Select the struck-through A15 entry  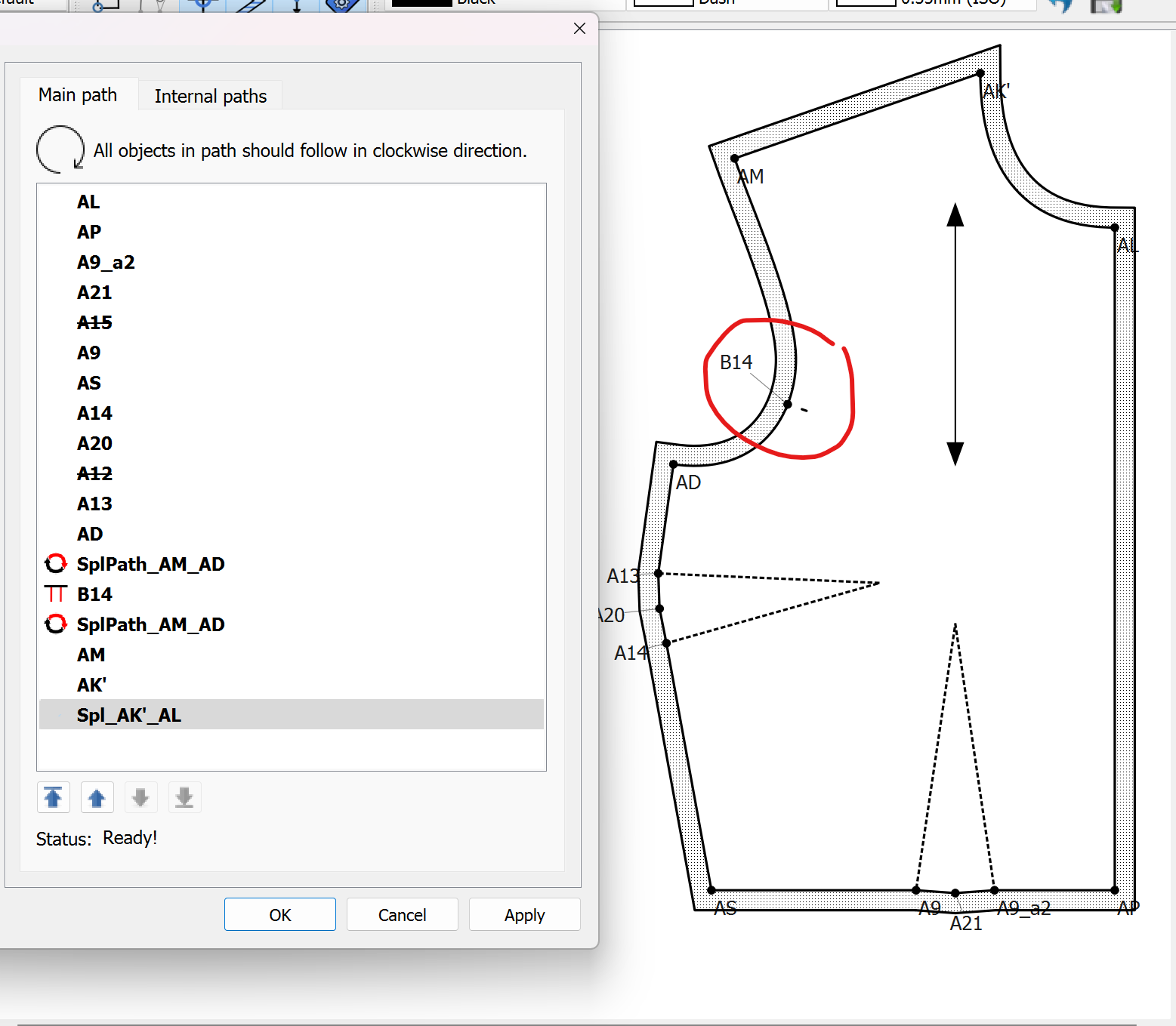point(94,323)
